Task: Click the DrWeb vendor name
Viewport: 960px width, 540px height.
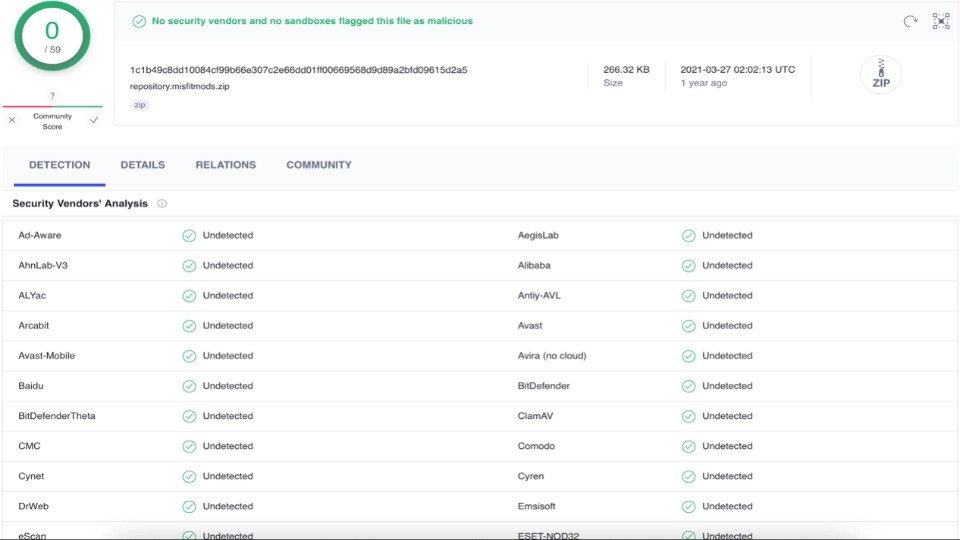Action: 33,506
